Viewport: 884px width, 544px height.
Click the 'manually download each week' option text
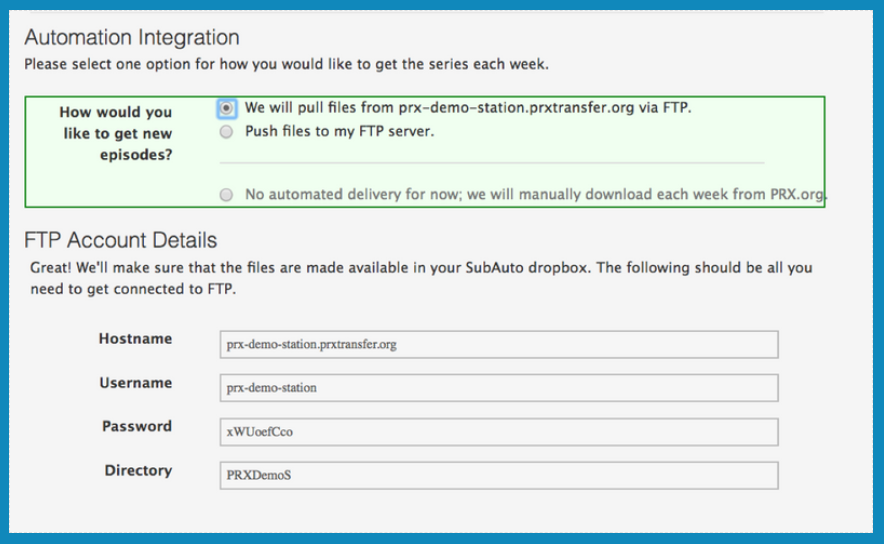click(536, 194)
